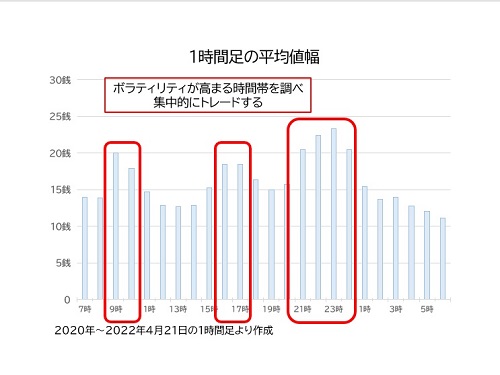This screenshot has height=375, width=500.
Task: Select the bar above the 5時 label
Action: [x=427, y=255]
